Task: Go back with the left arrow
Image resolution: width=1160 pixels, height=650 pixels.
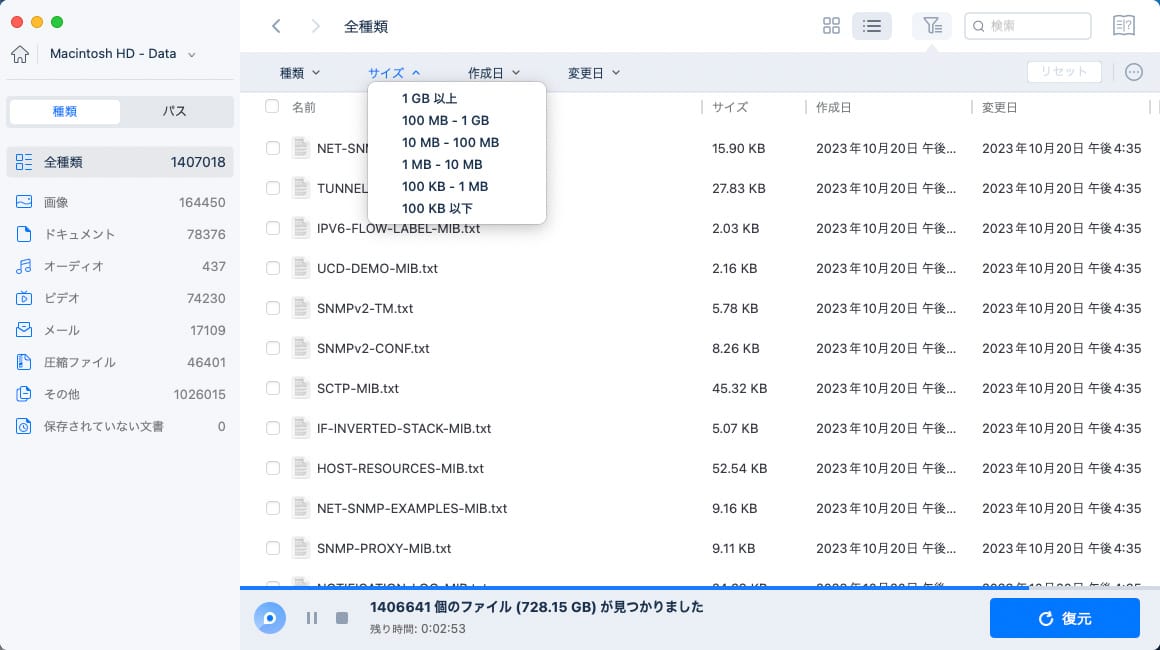Action: tap(277, 26)
